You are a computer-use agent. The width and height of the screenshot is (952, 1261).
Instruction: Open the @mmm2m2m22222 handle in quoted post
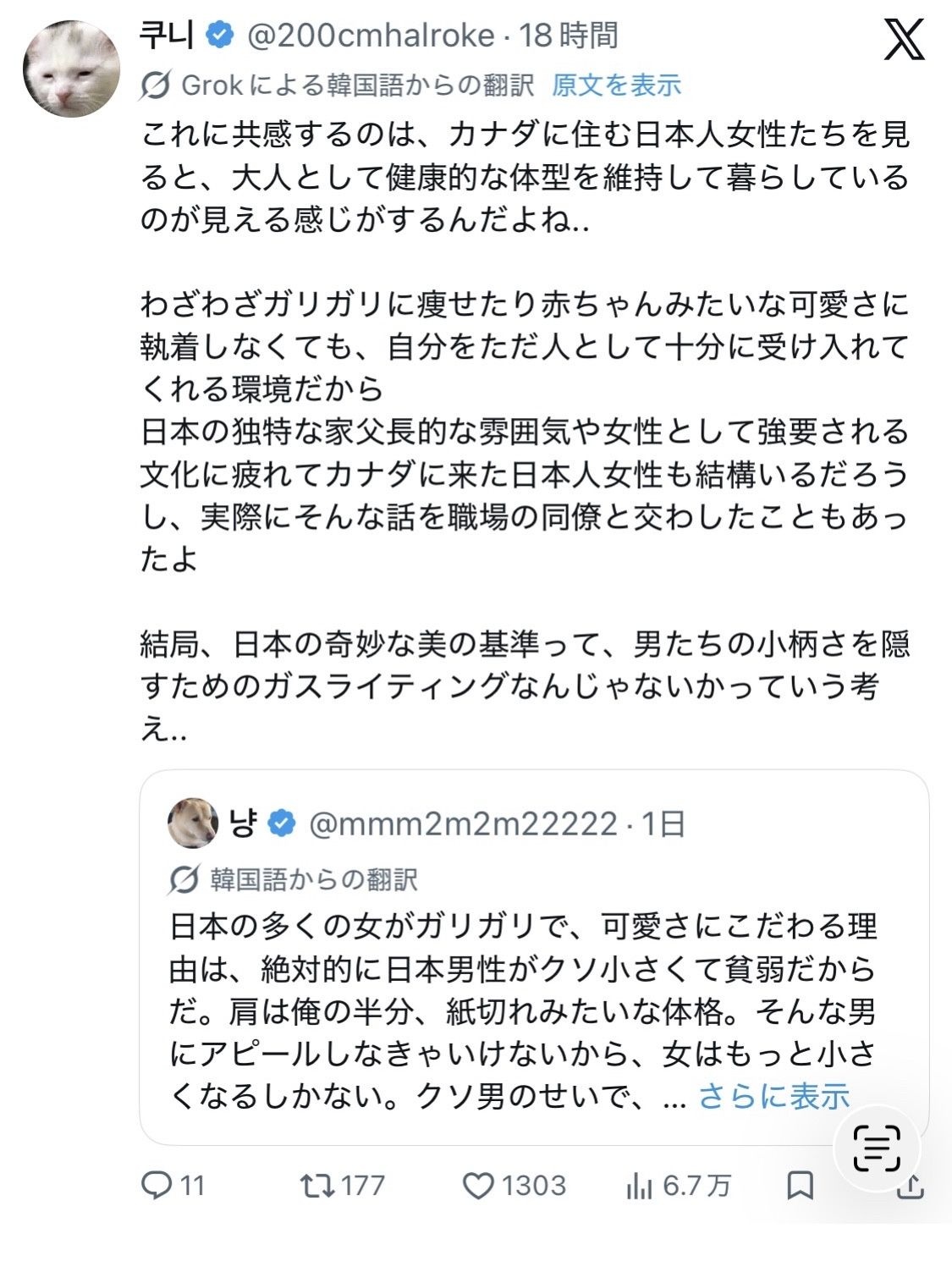click(x=463, y=823)
